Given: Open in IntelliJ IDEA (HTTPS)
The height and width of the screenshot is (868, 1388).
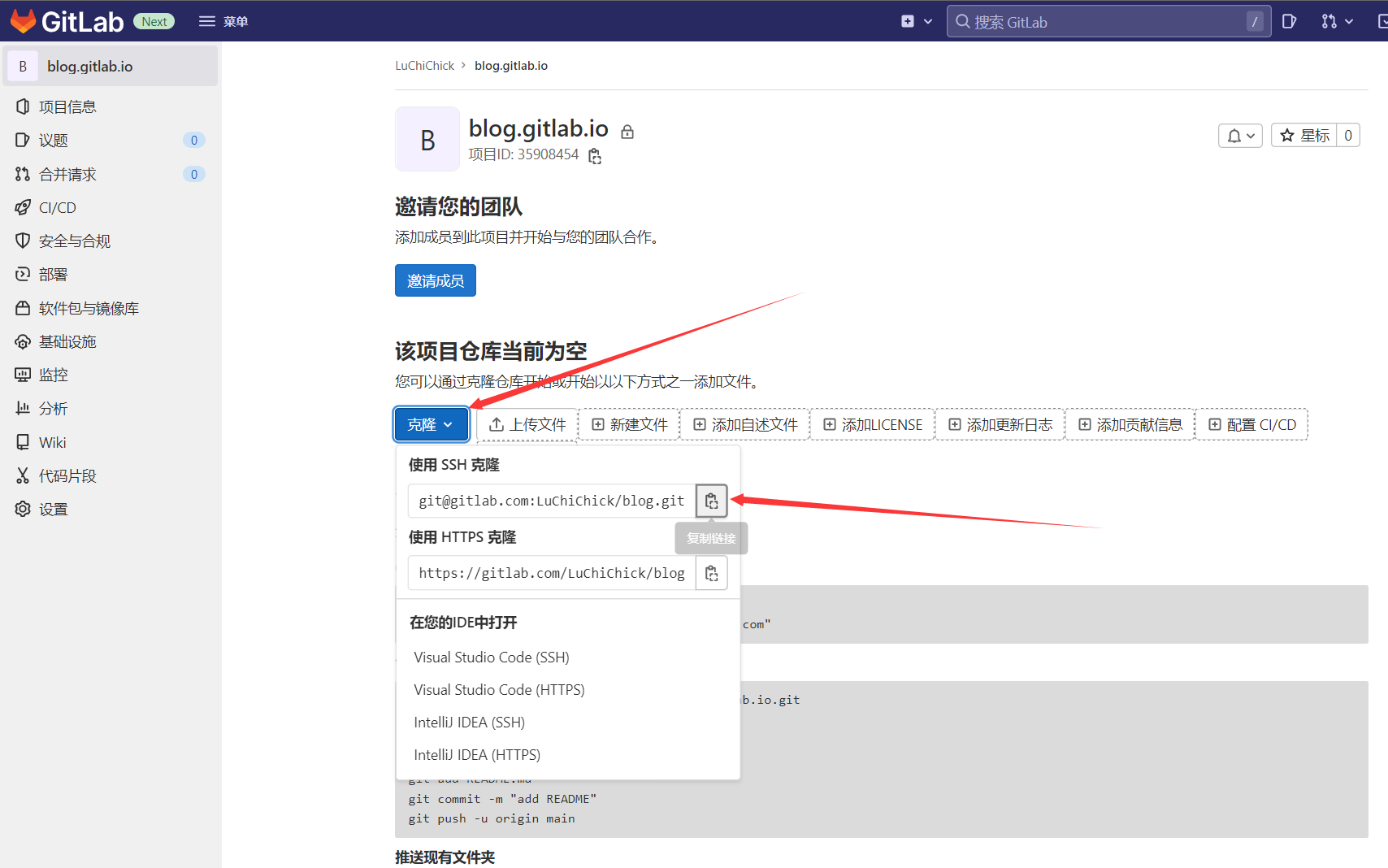Looking at the screenshot, I should 568,754.
